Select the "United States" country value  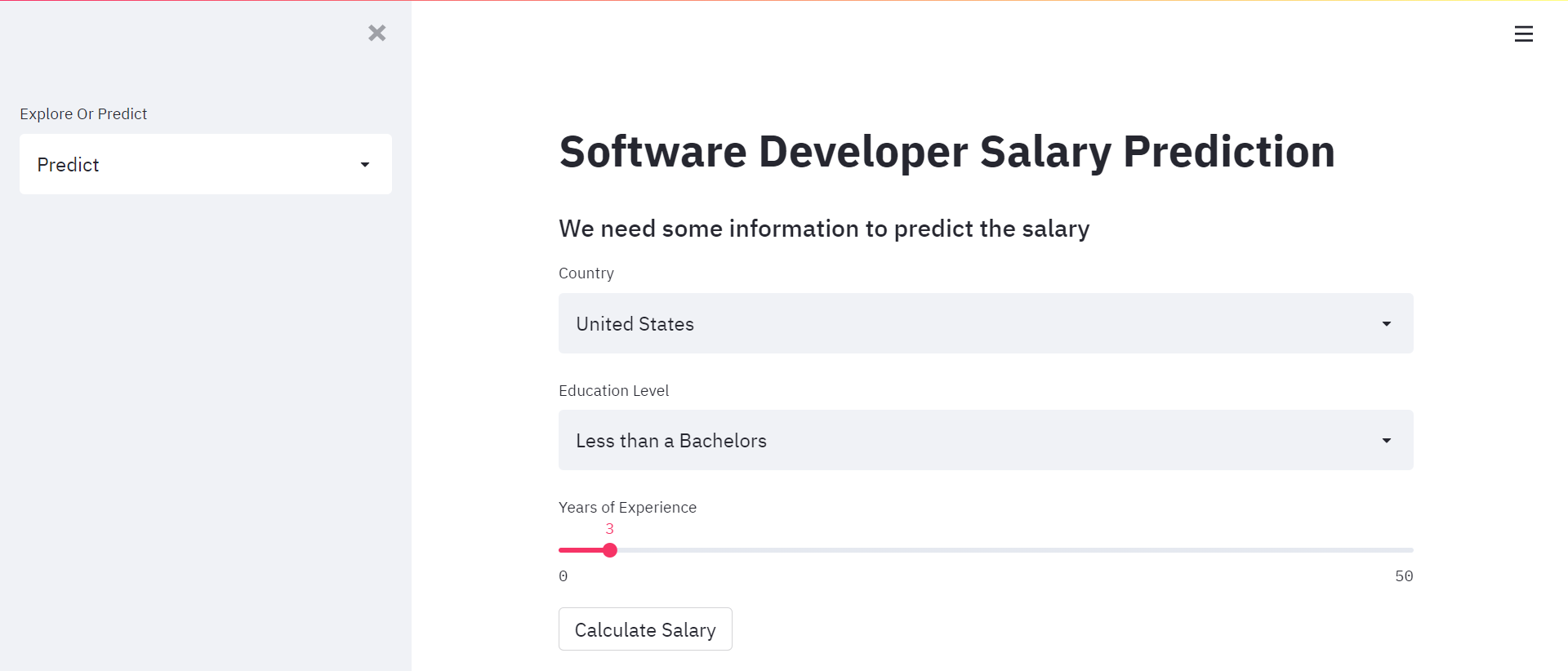tap(635, 324)
